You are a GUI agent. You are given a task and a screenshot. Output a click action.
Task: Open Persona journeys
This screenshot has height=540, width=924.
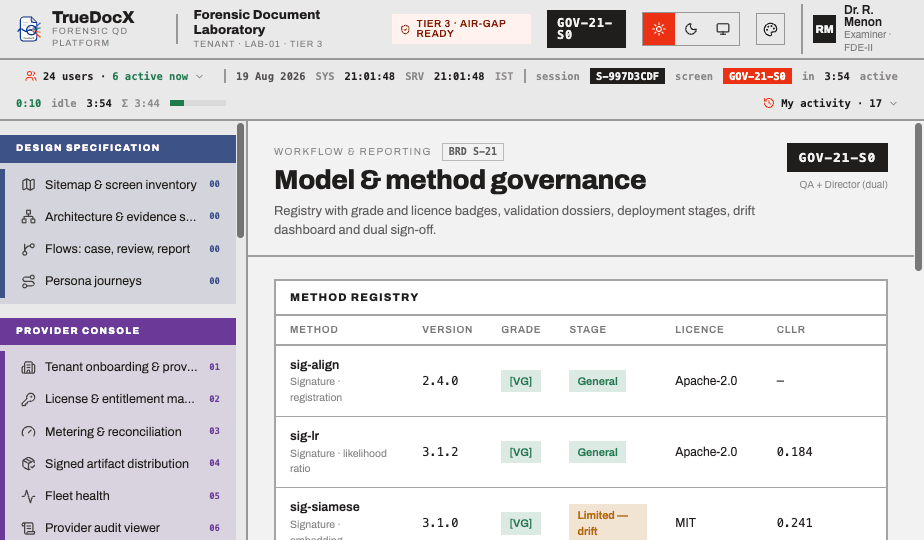click(x=120, y=281)
